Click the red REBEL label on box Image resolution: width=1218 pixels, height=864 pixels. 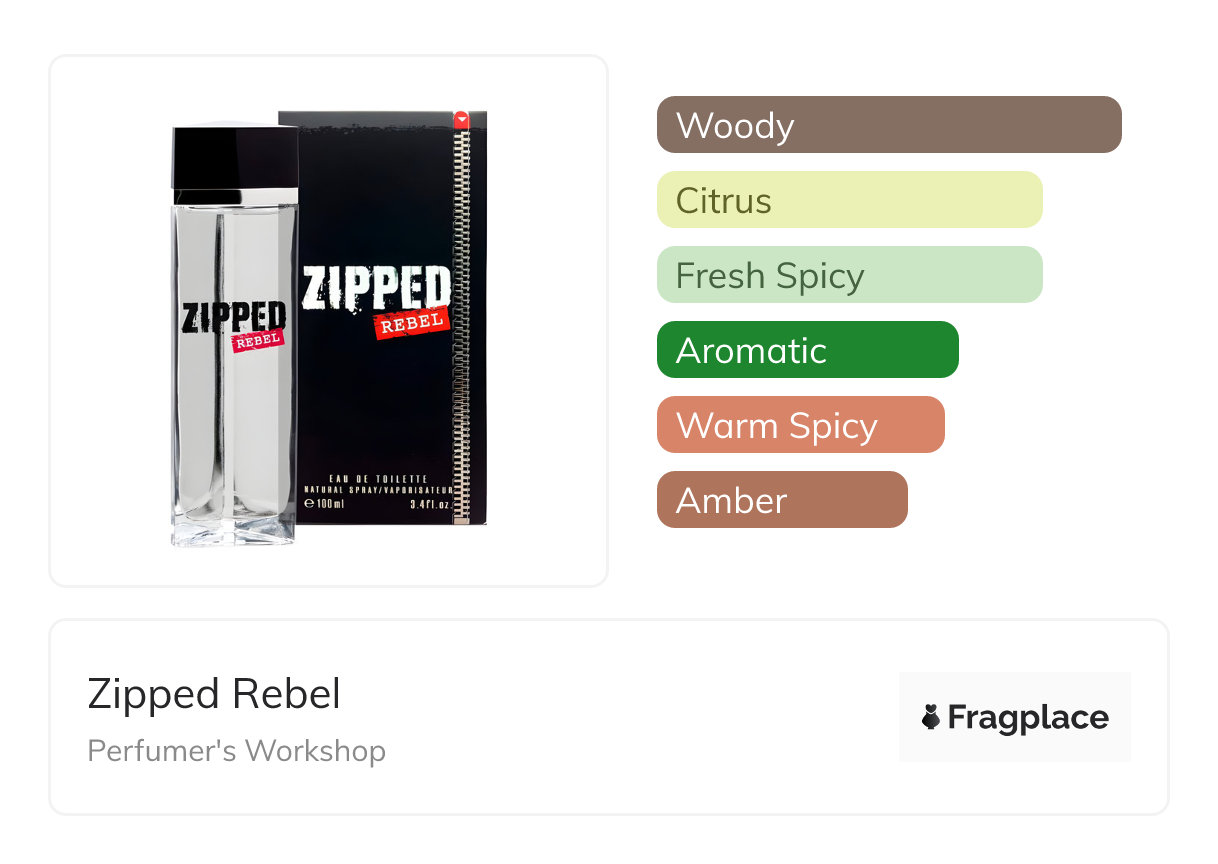(410, 324)
